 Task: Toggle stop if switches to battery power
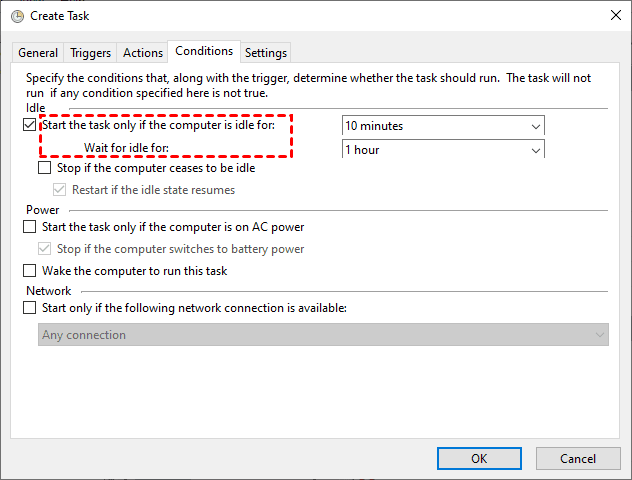[x=44, y=249]
